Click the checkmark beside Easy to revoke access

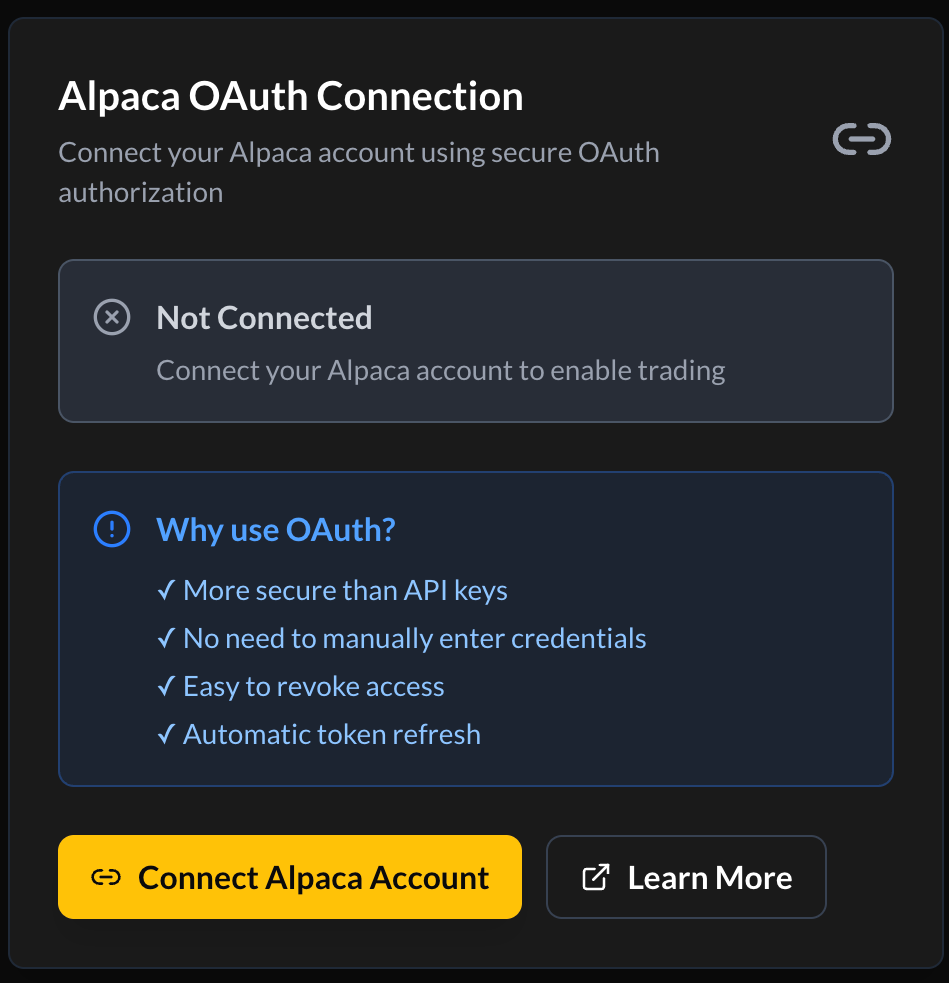pyautogui.click(x=166, y=686)
